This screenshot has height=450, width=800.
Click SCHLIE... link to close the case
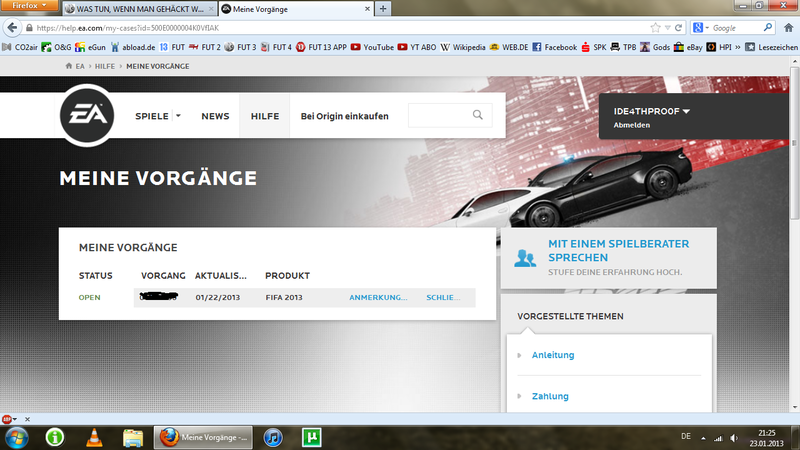pyautogui.click(x=443, y=297)
